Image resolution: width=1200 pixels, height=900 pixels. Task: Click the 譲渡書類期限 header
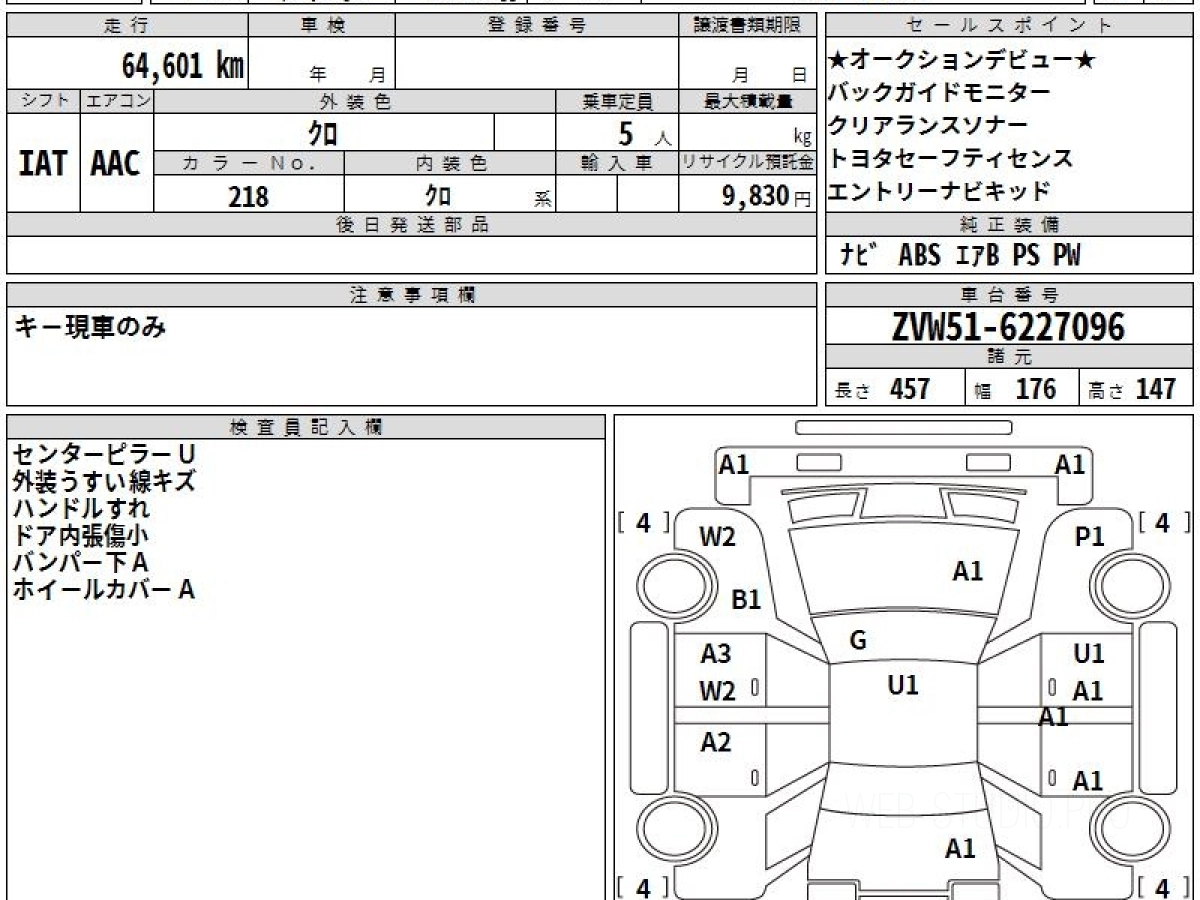[747, 26]
